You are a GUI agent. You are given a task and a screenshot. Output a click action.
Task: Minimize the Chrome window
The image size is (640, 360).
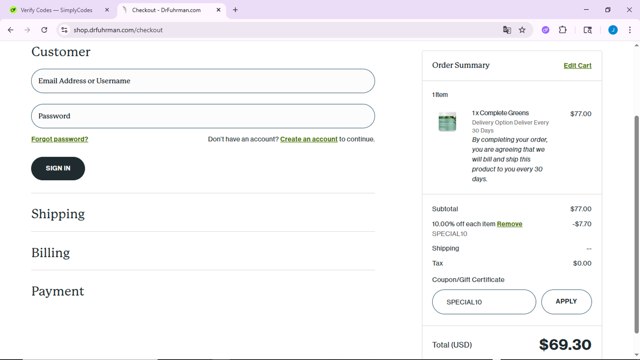586,10
